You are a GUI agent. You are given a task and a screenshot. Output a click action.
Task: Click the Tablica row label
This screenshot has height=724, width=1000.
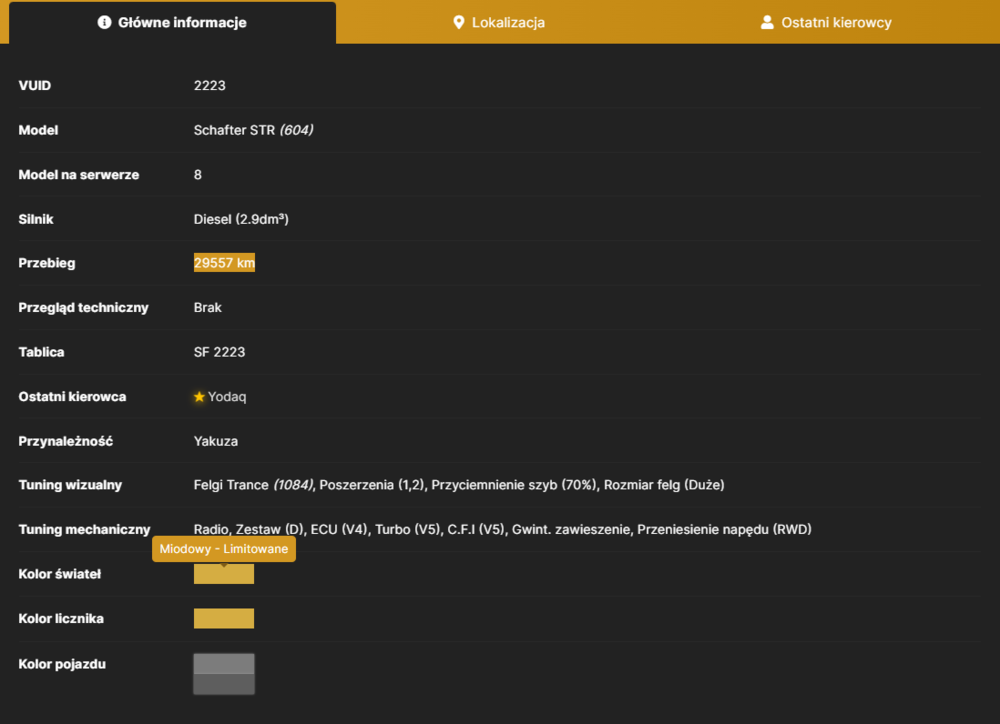pos(41,352)
